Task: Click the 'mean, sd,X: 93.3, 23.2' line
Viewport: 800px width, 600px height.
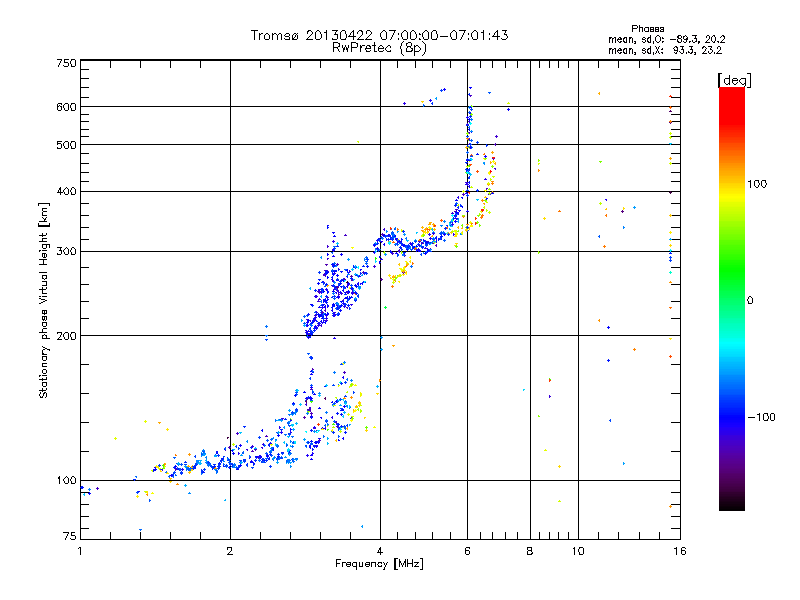Action: [x=665, y=50]
